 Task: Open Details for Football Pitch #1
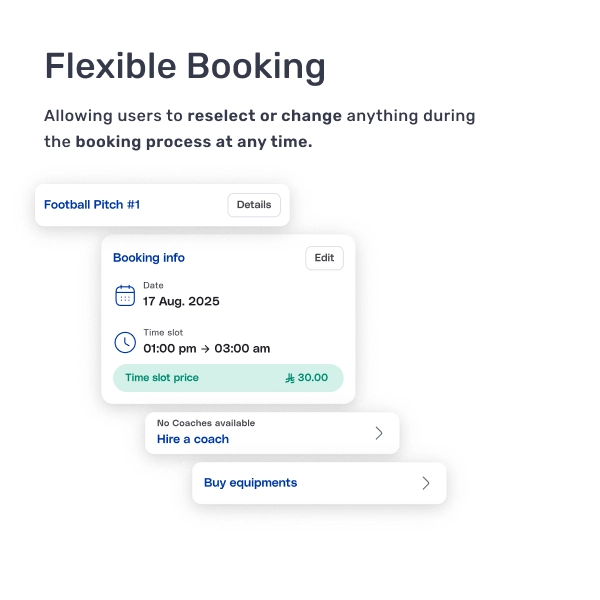tap(253, 205)
